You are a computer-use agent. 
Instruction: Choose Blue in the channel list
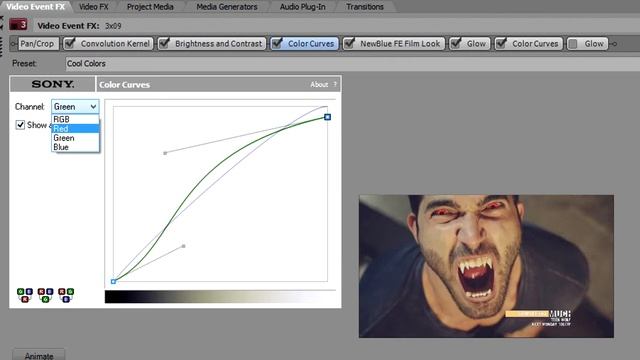[75, 147]
